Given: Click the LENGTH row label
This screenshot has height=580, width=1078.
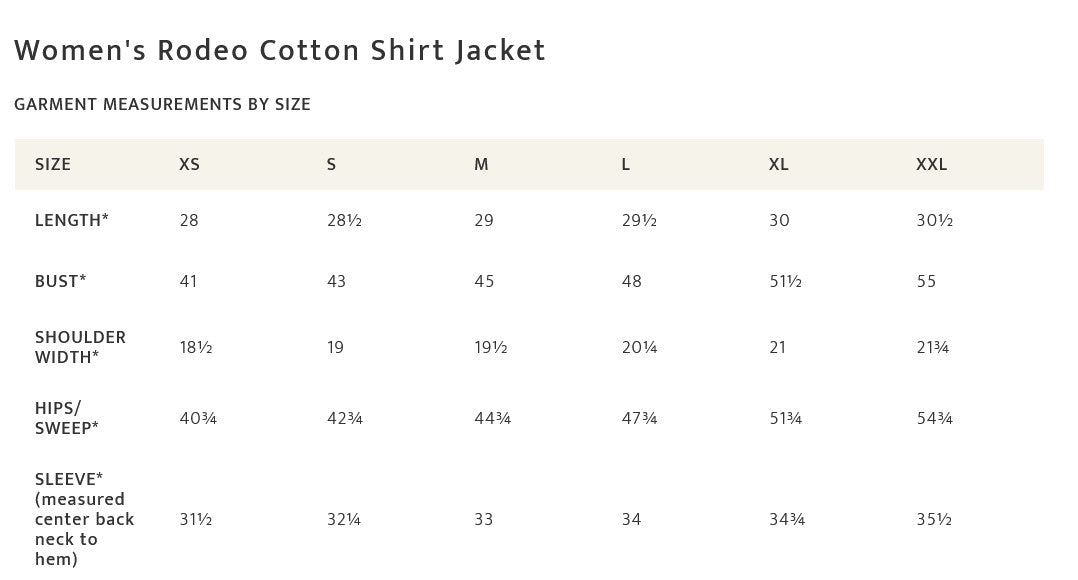Looking at the screenshot, I should click(72, 221).
